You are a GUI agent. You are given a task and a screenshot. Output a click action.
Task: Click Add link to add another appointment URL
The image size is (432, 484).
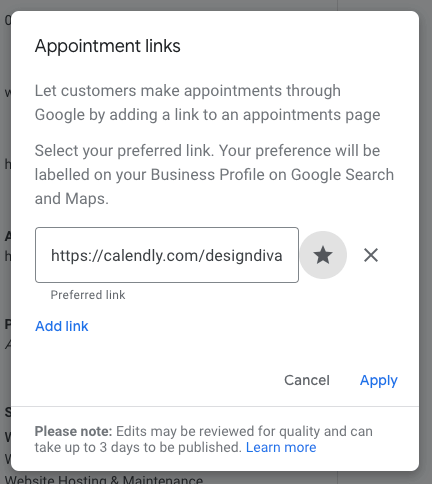62,326
